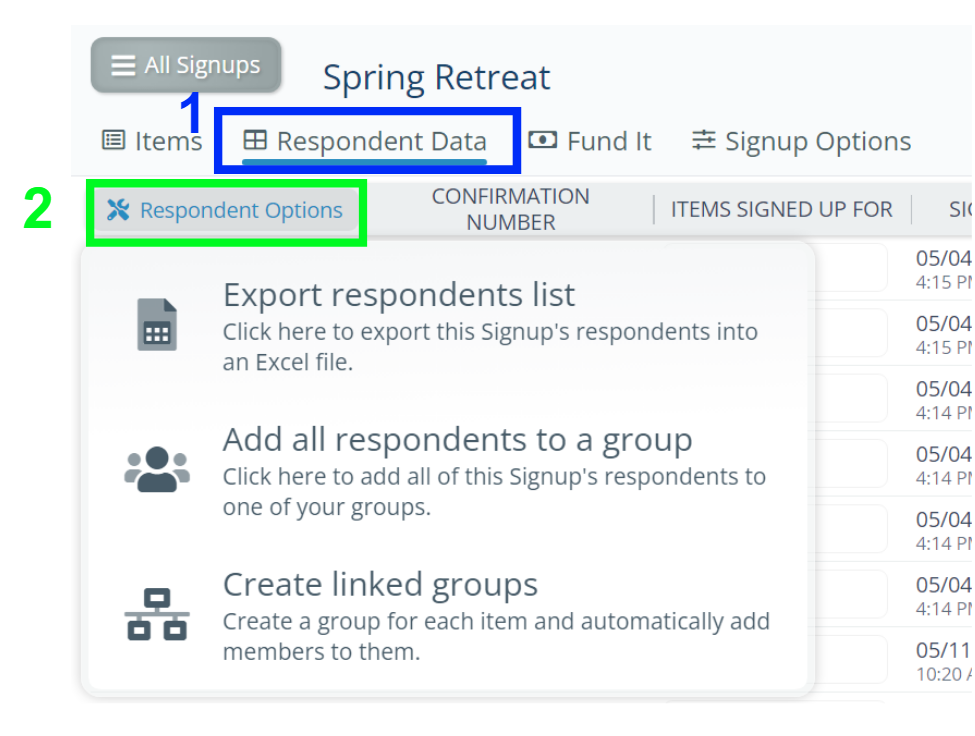
Task: Open the Fund It tab
Action: point(590,140)
